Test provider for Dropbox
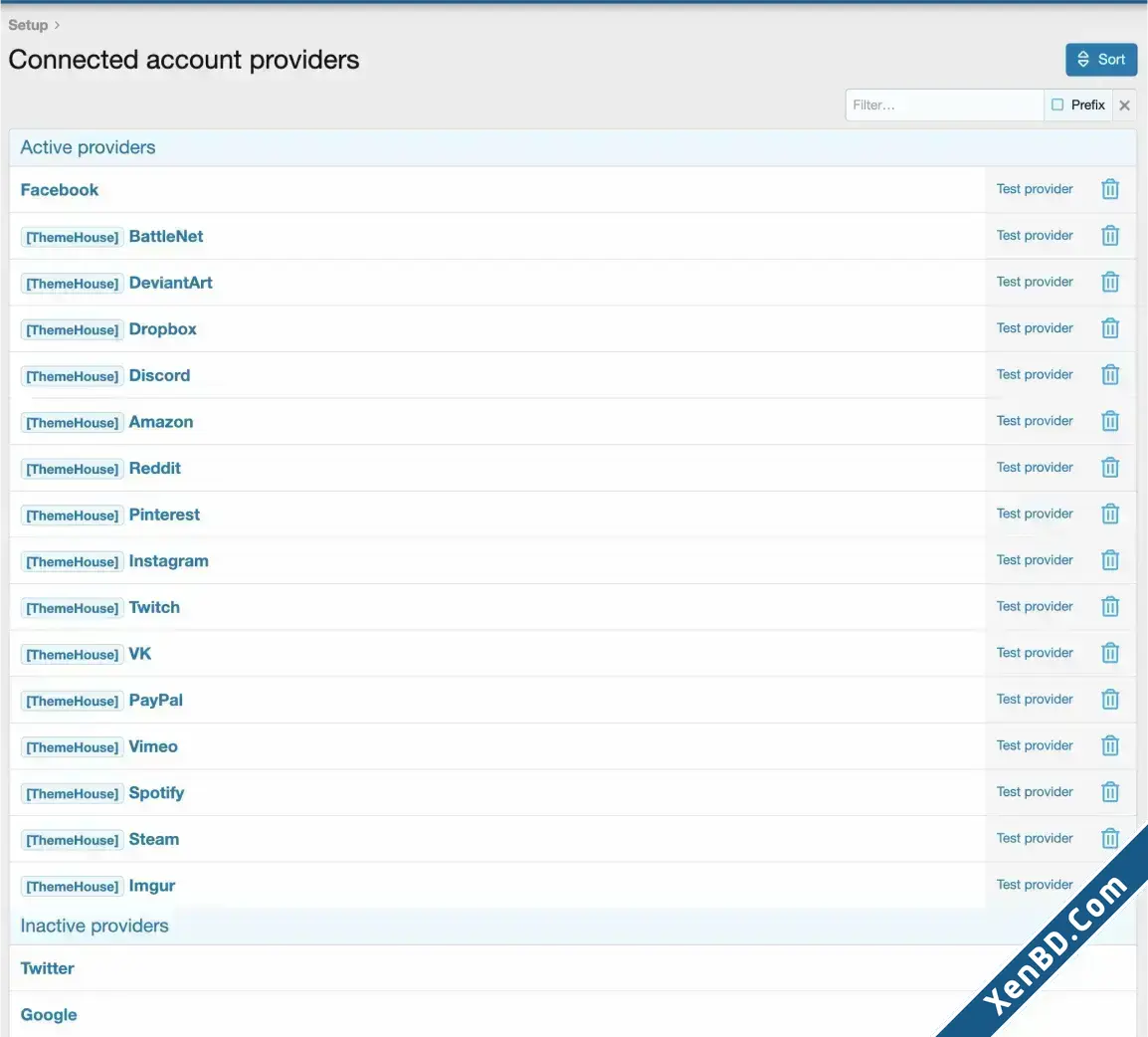The image size is (1148, 1037). pyautogui.click(x=1035, y=328)
